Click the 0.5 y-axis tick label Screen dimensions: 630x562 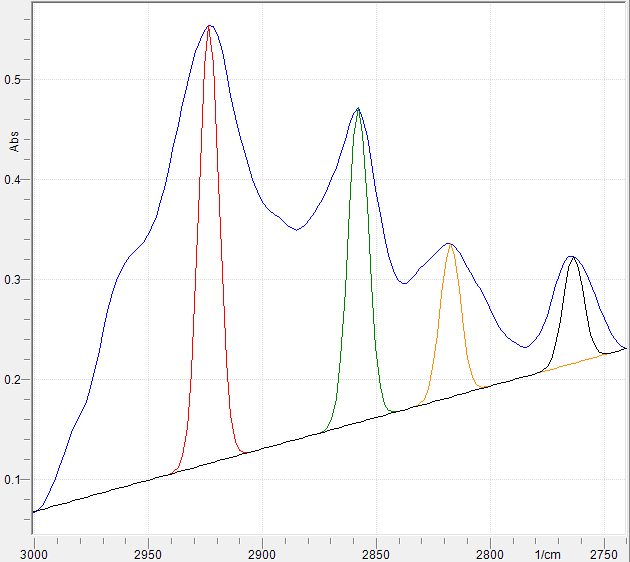(x=15, y=80)
